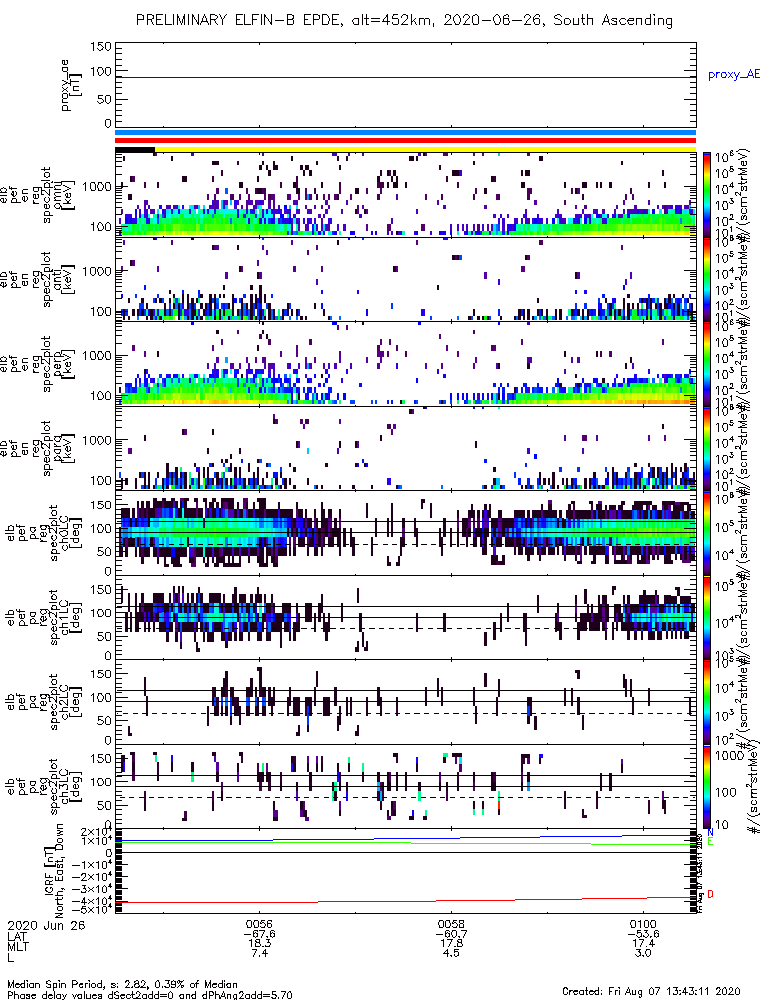Click the ch2LC pitch-angle color bar
The height and width of the screenshot is (1000, 775).
click(x=706, y=702)
